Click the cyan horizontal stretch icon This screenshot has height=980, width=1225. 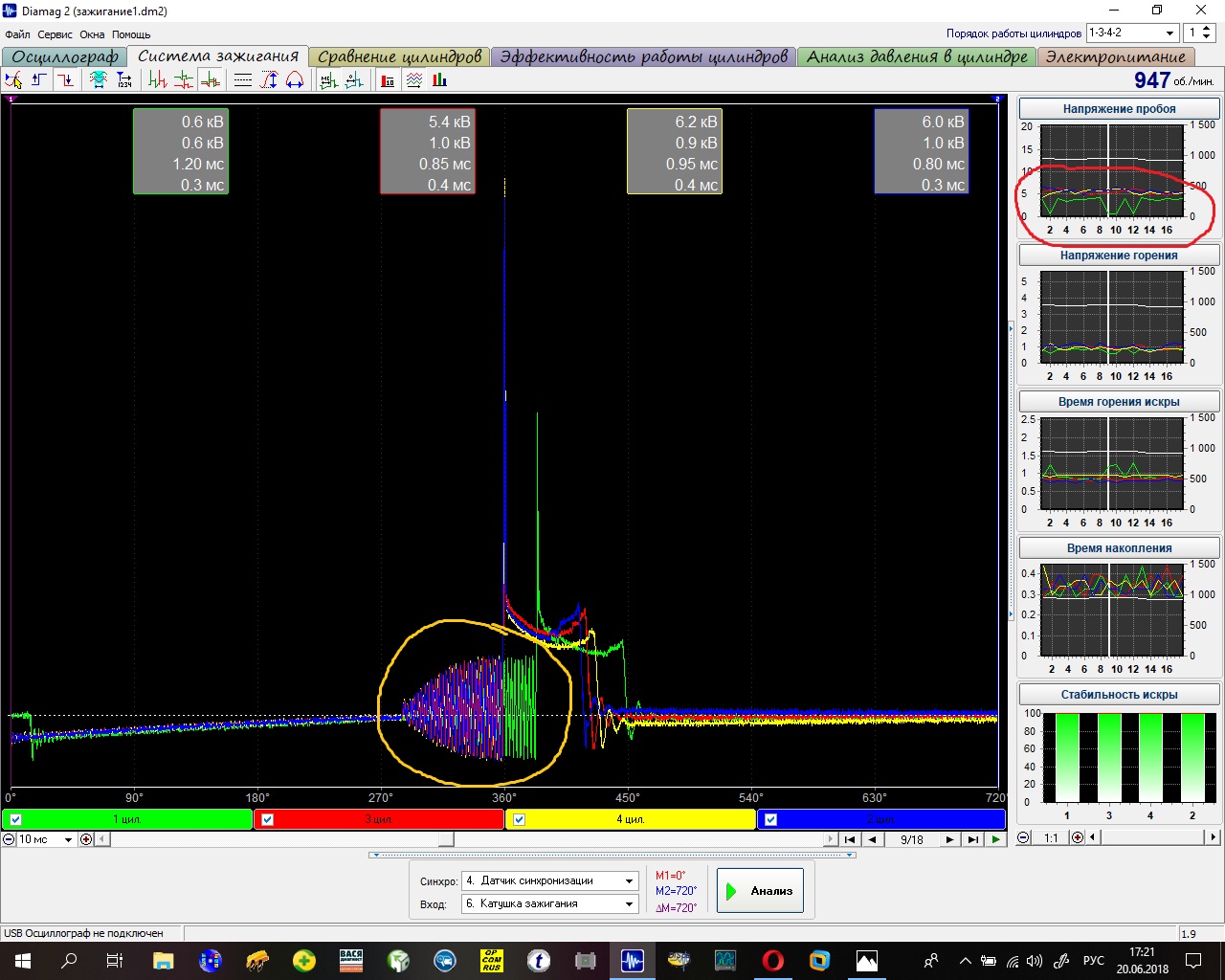pyautogui.click(x=99, y=80)
